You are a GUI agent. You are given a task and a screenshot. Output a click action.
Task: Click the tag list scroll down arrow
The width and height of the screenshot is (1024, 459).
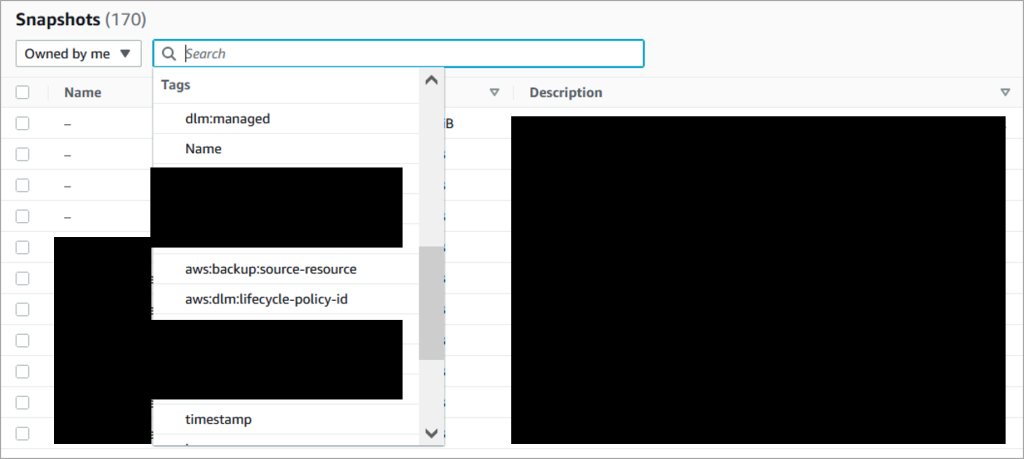(431, 432)
